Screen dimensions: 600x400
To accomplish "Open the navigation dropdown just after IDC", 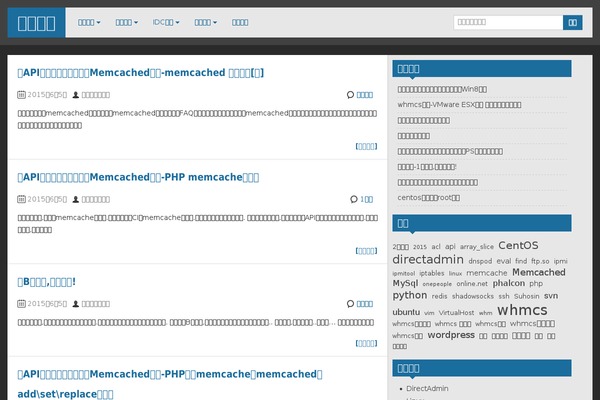I will click(205, 22).
